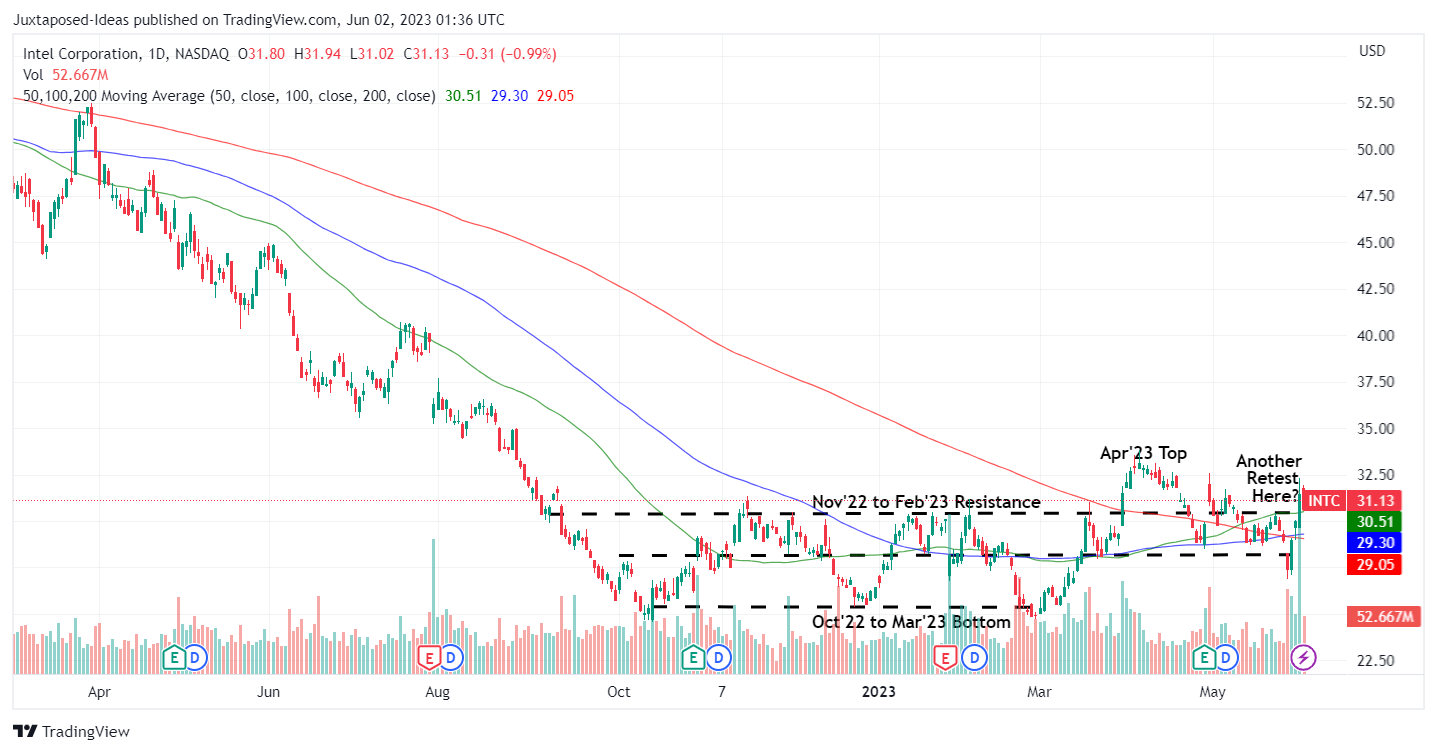The height and width of the screenshot is (753, 1437).
Task: Click the 50,100,200 Moving Average legend
Action: coord(228,96)
